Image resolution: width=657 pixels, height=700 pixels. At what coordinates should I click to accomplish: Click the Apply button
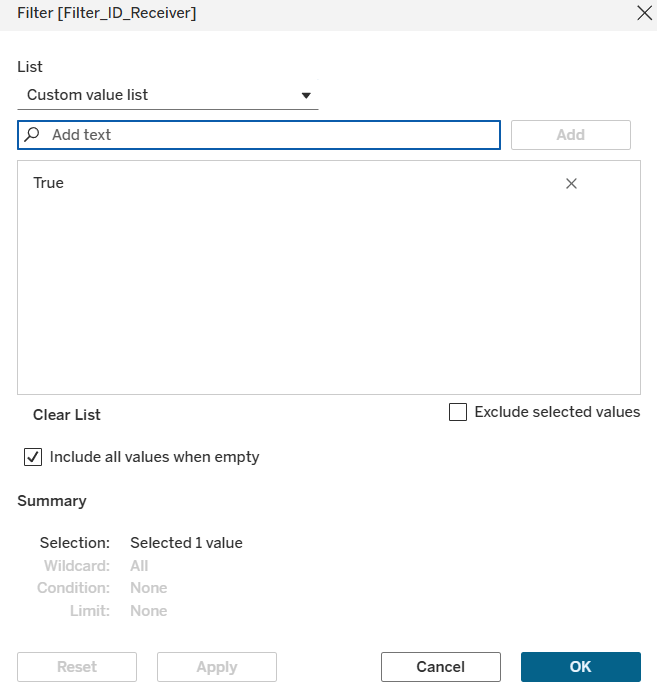tap(217, 667)
